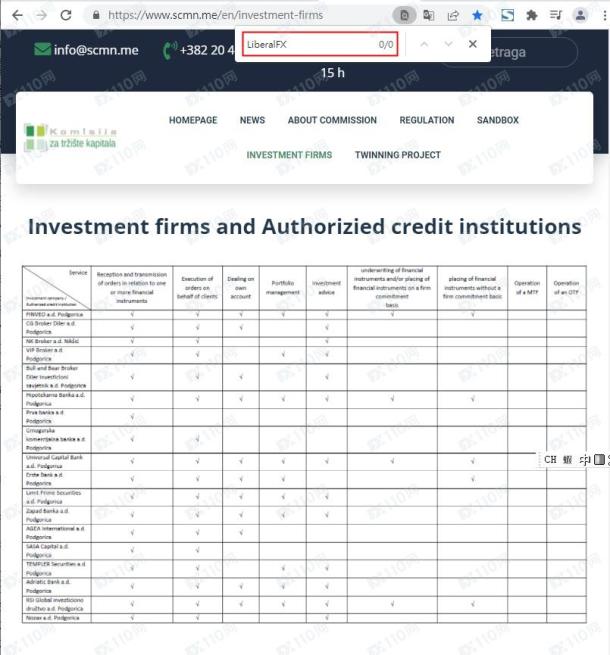Image resolution: width=610 pixels, height=655 pixels.
Task: Click the browser back arrow
Action: pos(18,15)
